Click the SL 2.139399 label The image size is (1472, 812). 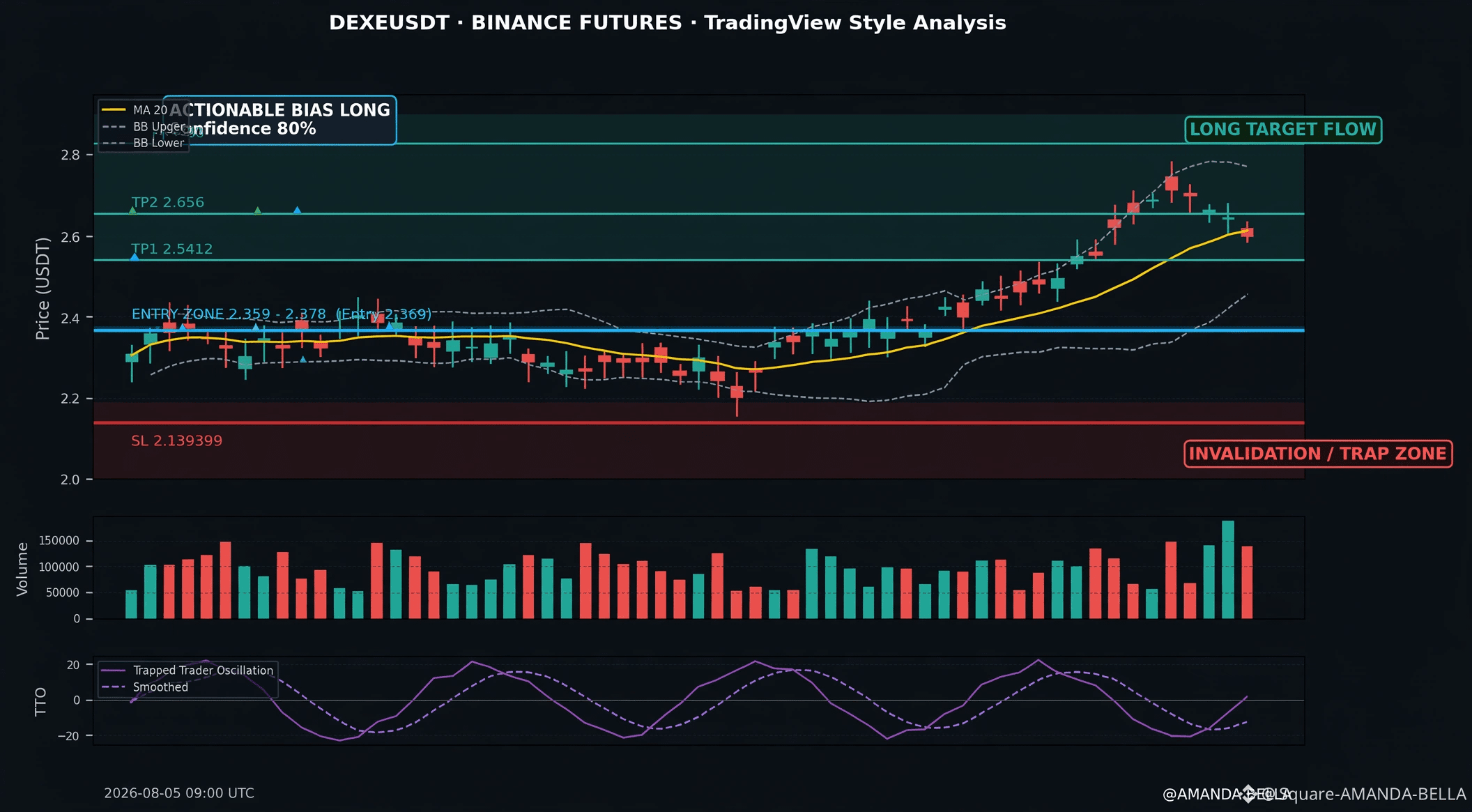[177, 441]
